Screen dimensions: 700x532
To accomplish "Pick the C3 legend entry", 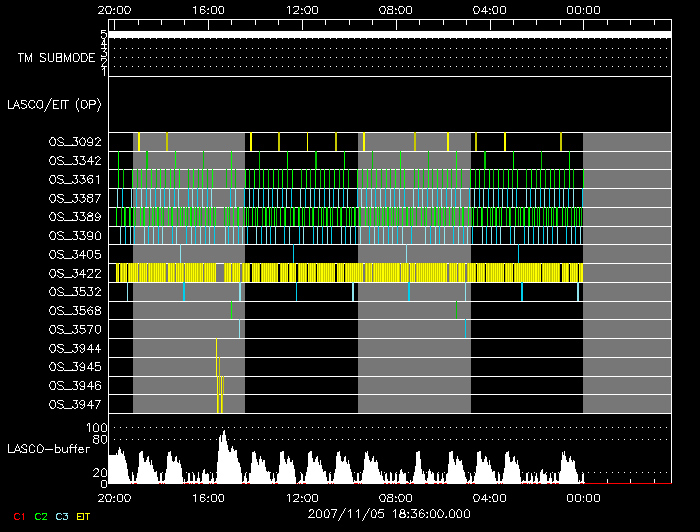I will 63,516.
